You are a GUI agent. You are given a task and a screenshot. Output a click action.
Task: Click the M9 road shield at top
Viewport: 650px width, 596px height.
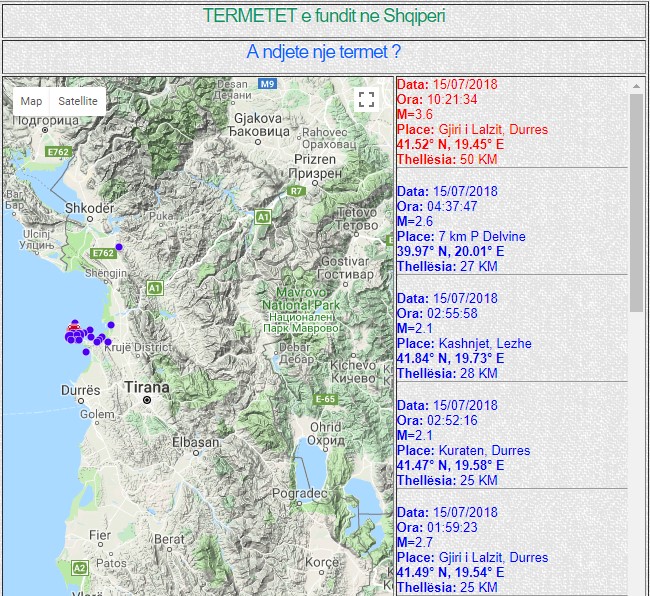[x=267, y=84]
